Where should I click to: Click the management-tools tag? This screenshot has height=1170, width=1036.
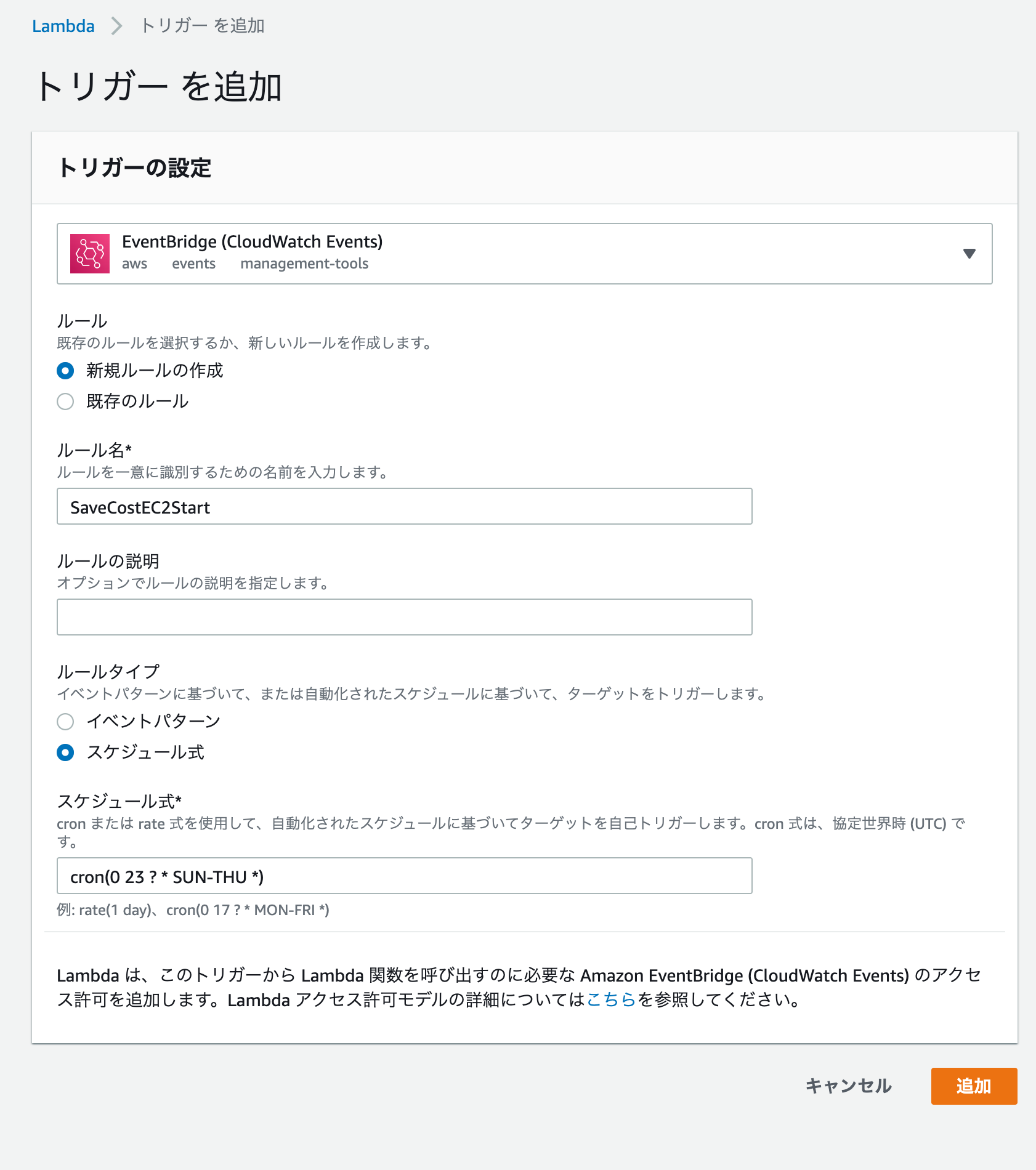coord(304,264)
